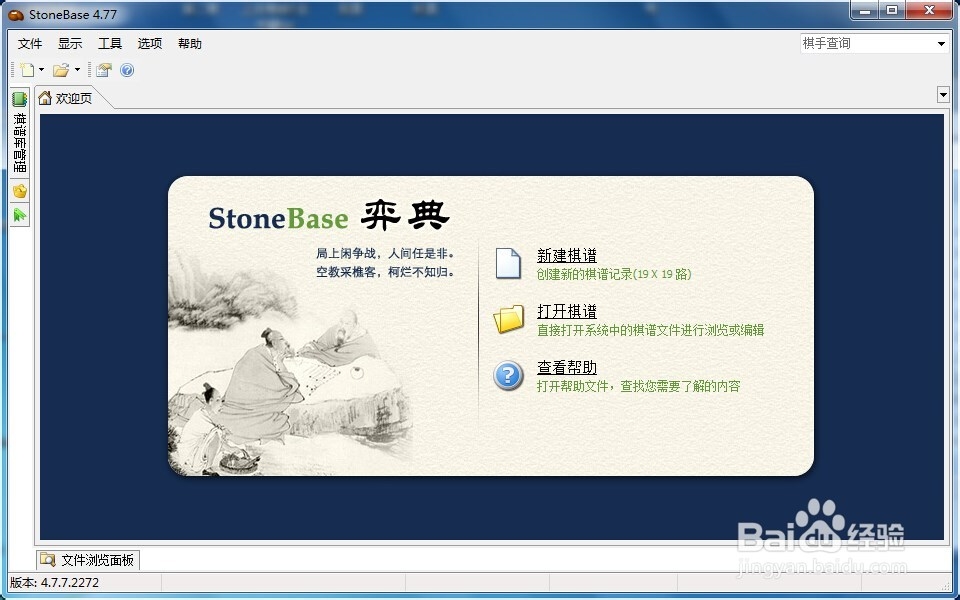Image resolution: width=960 pixels, height=600 pixels.
Task: Click the 直接打开系统中的棋谱文件进行浏览或编辑 description
Action: point(650,331)
